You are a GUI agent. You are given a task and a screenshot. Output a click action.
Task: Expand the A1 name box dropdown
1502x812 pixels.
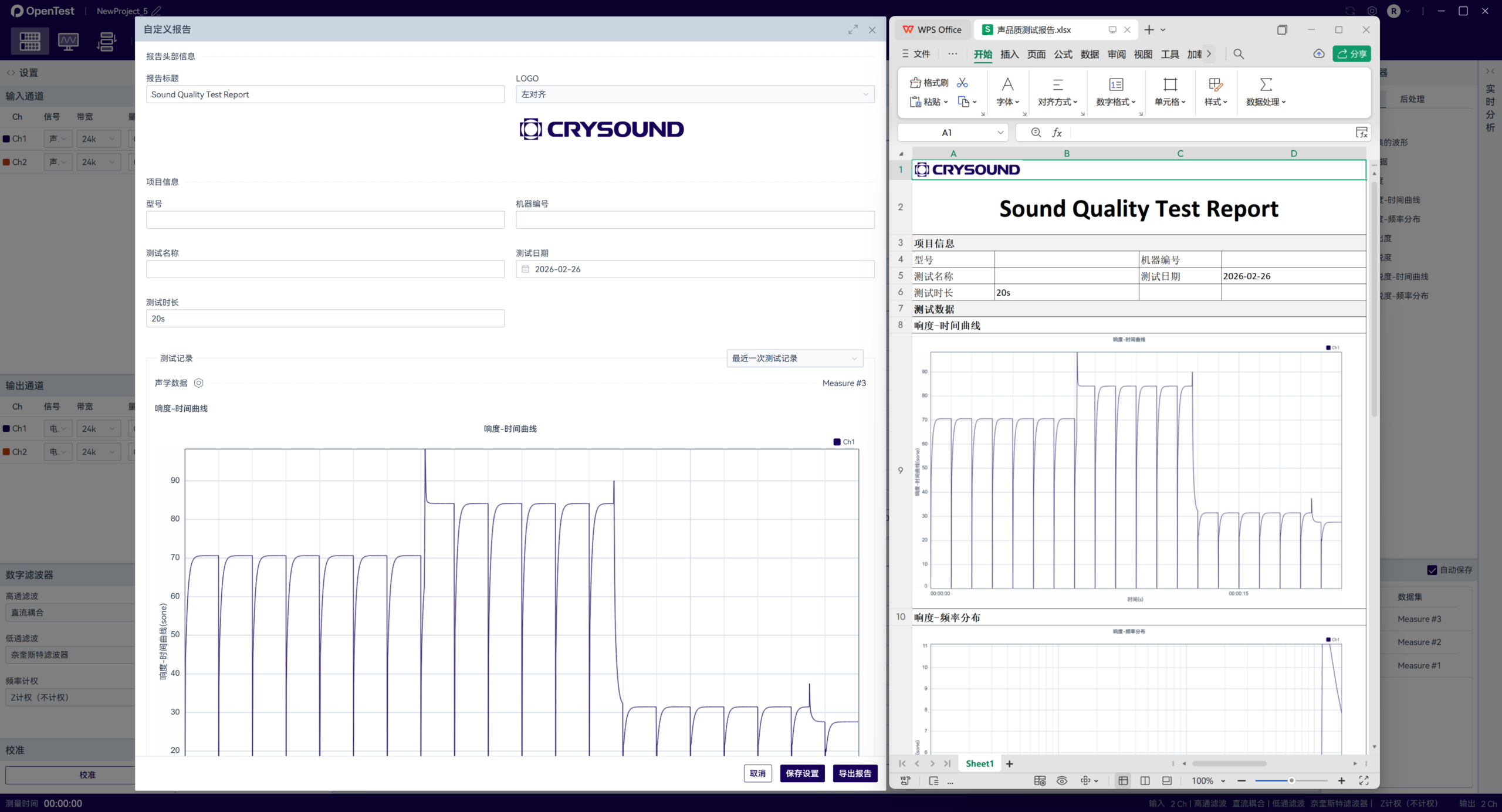(1000, 133)
